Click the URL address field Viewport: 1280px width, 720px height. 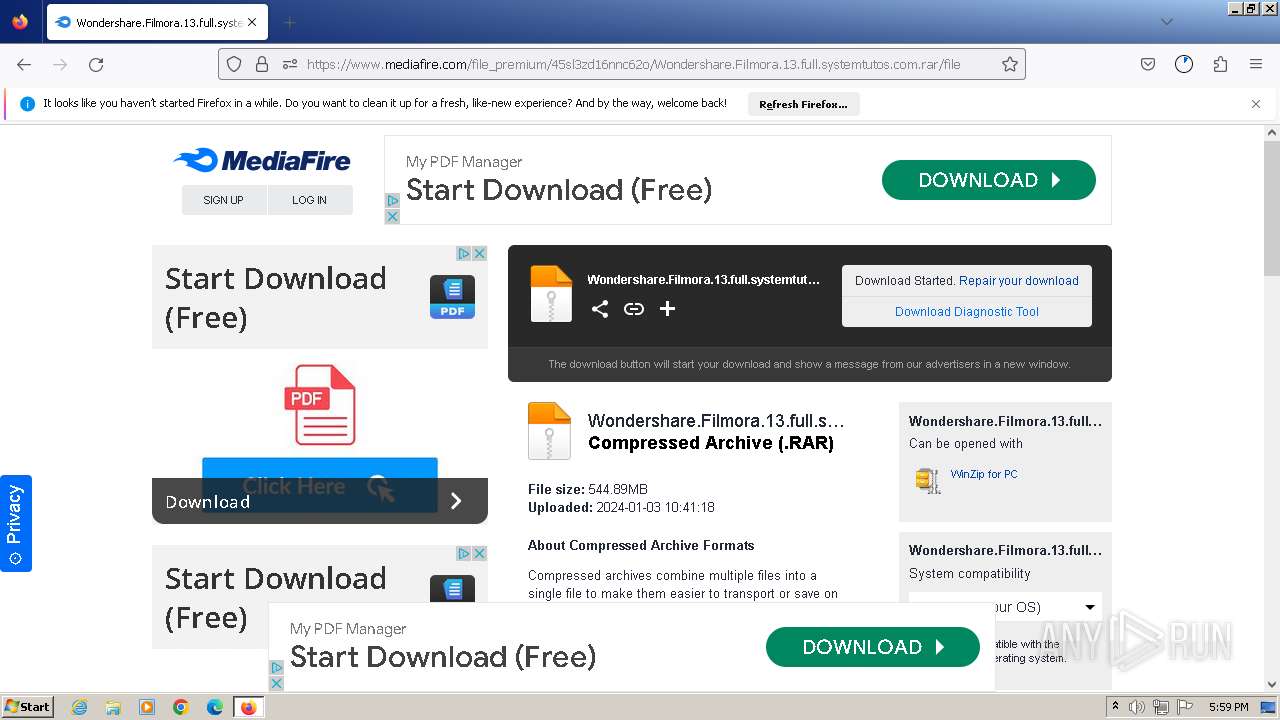pos(634,64)
